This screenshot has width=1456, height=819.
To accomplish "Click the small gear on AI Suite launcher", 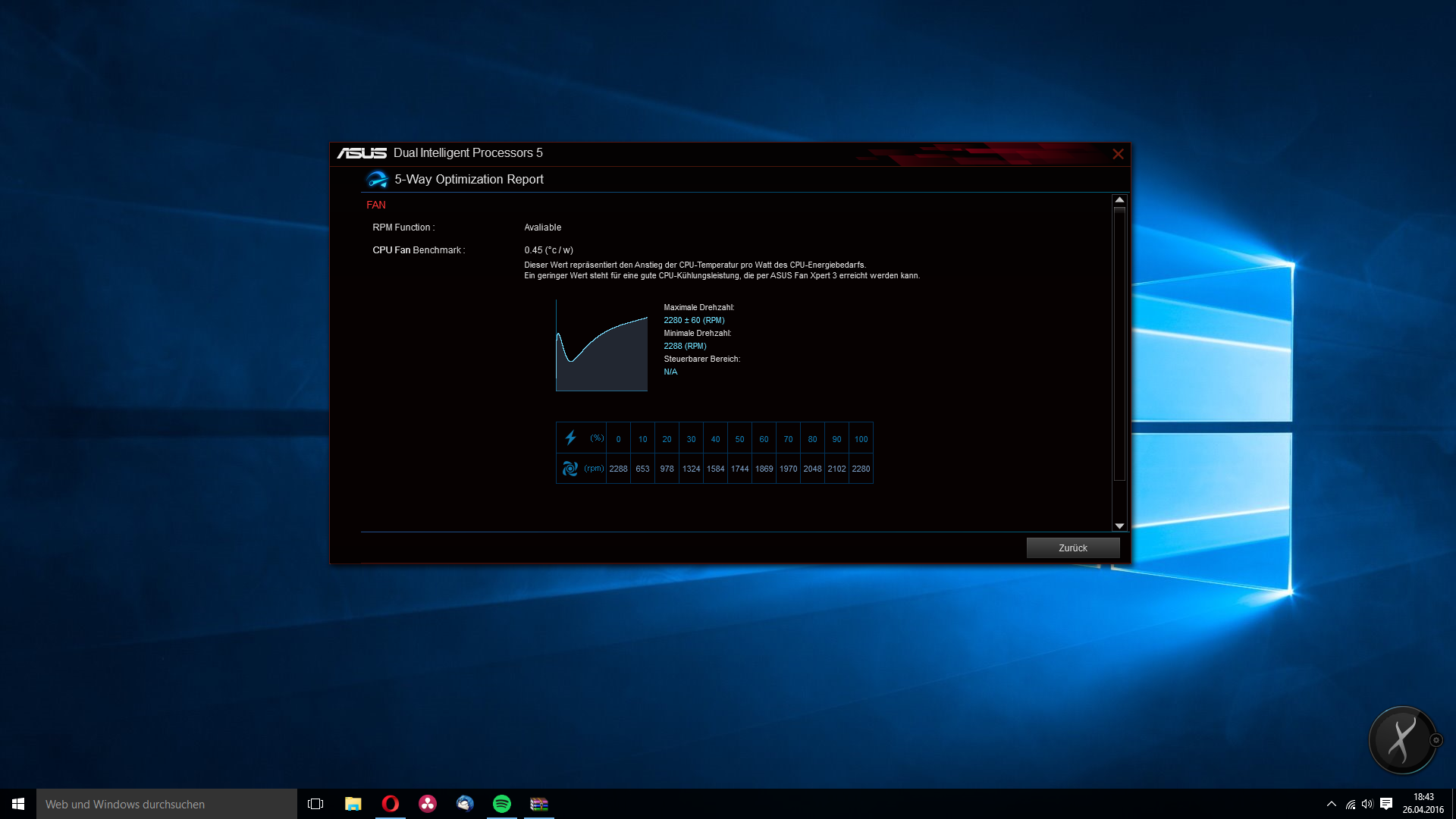I will [x=1436, y=740].
